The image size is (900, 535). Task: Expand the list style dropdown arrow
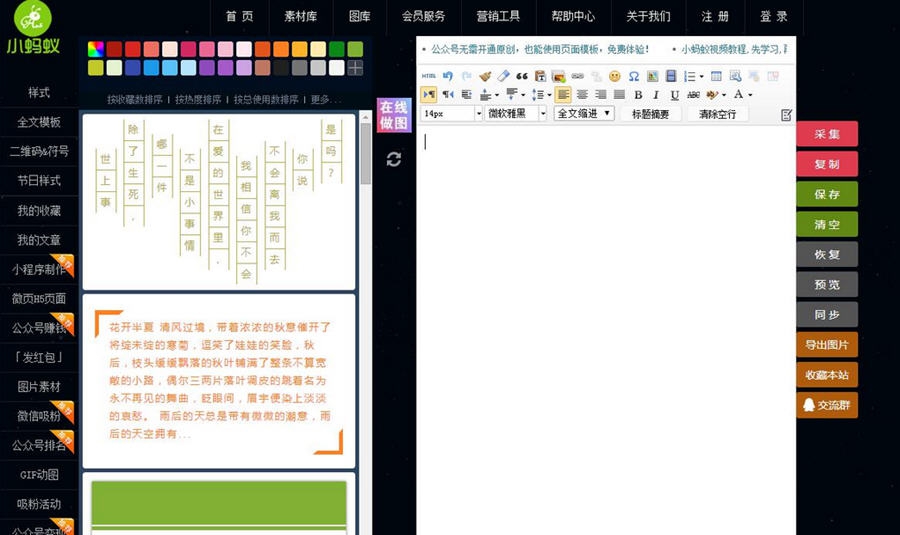[701, 77]
